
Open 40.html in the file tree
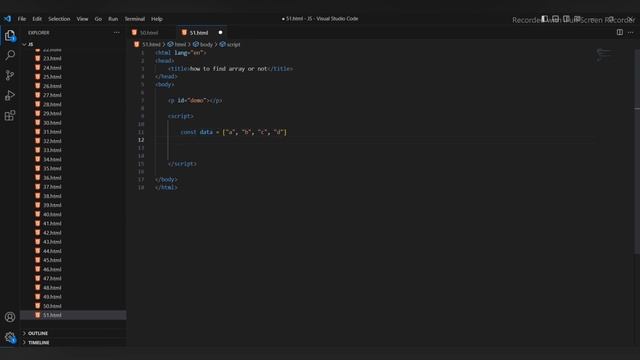tap(52, 214)
